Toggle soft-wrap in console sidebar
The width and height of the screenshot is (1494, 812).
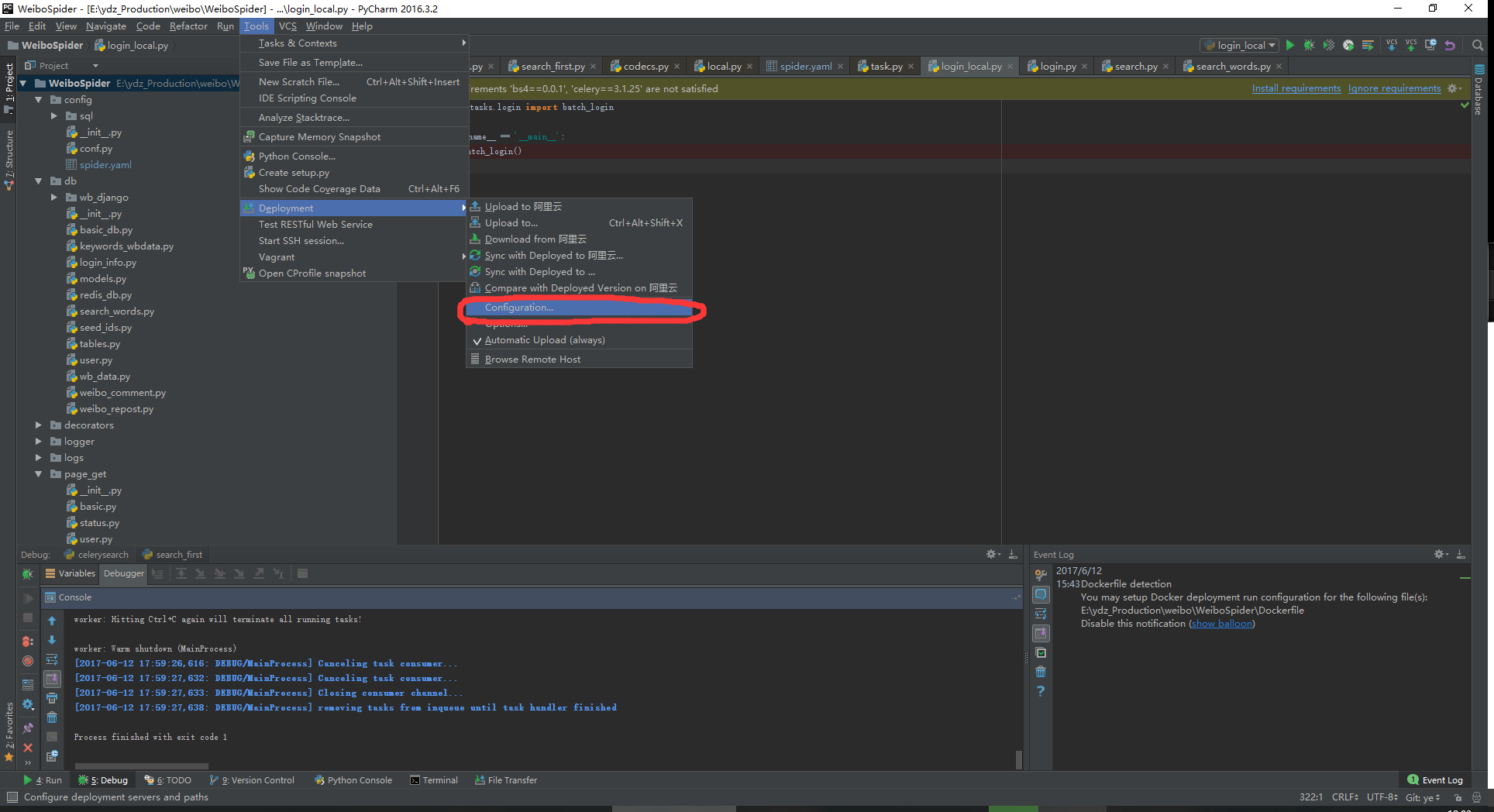52,659
